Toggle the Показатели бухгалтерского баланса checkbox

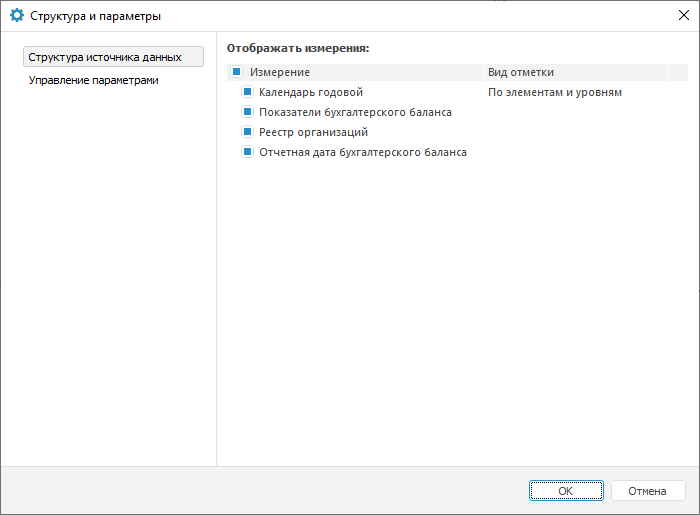(248, 112)
